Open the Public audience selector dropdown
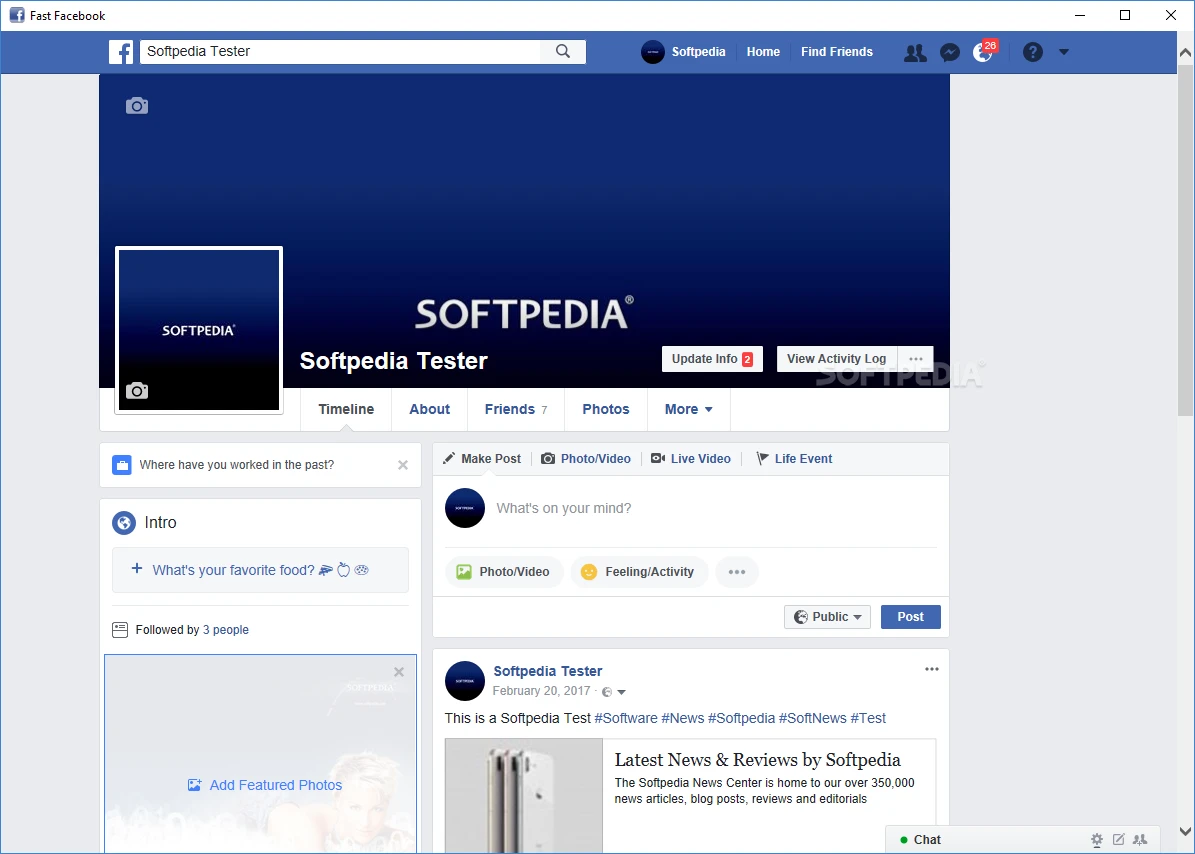 (827, 617)
